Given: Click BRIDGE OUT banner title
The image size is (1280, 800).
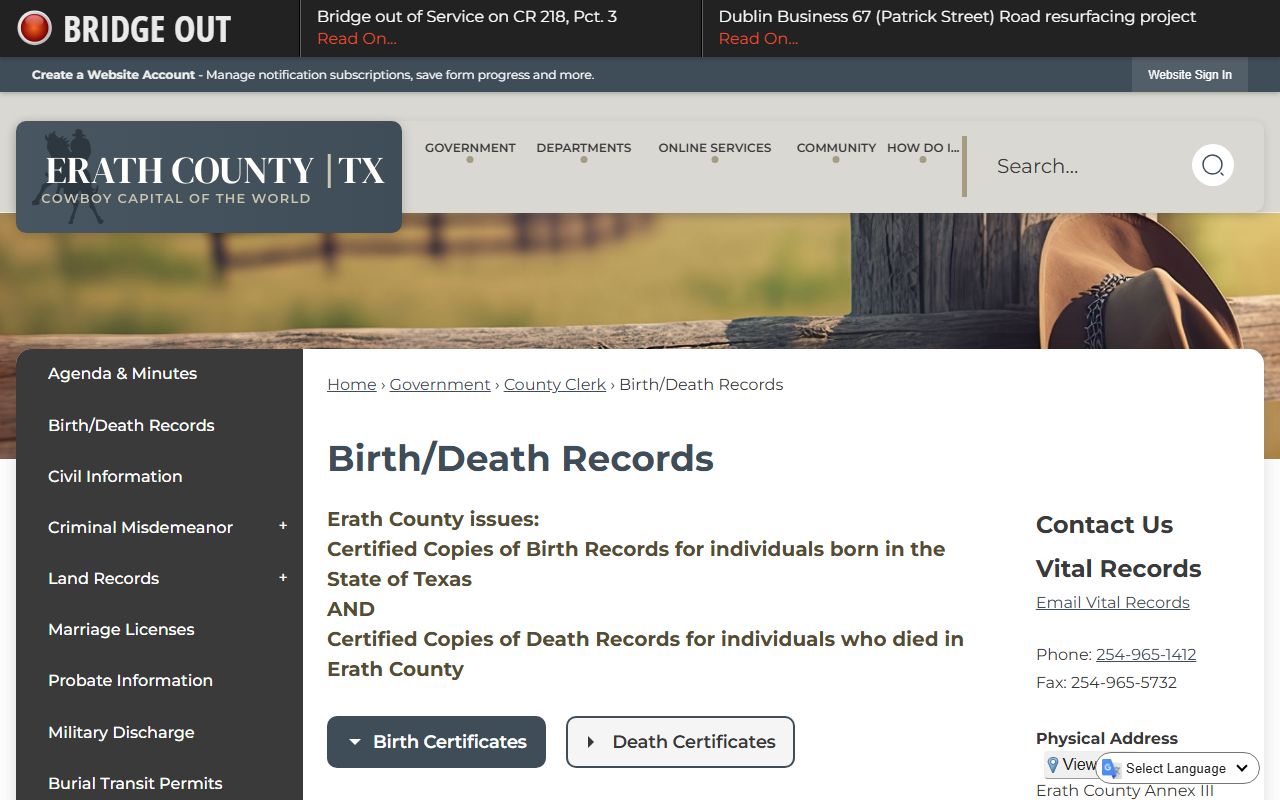Looking at the screenshot, I should tap(147, 29).
